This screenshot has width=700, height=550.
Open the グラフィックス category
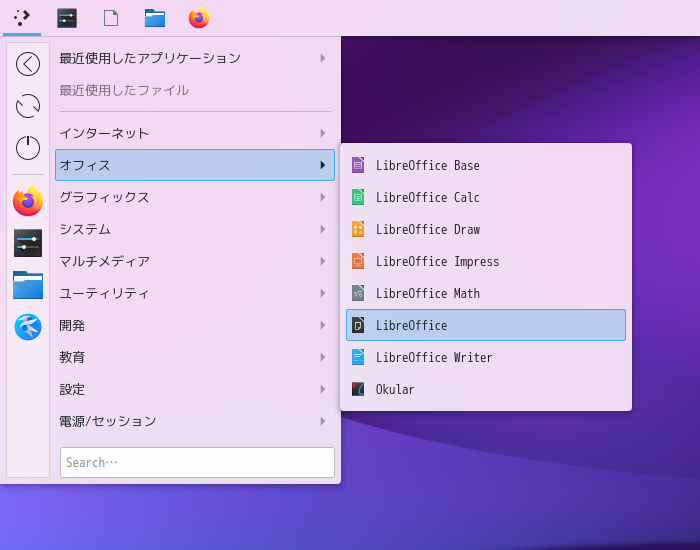point(195,197)
